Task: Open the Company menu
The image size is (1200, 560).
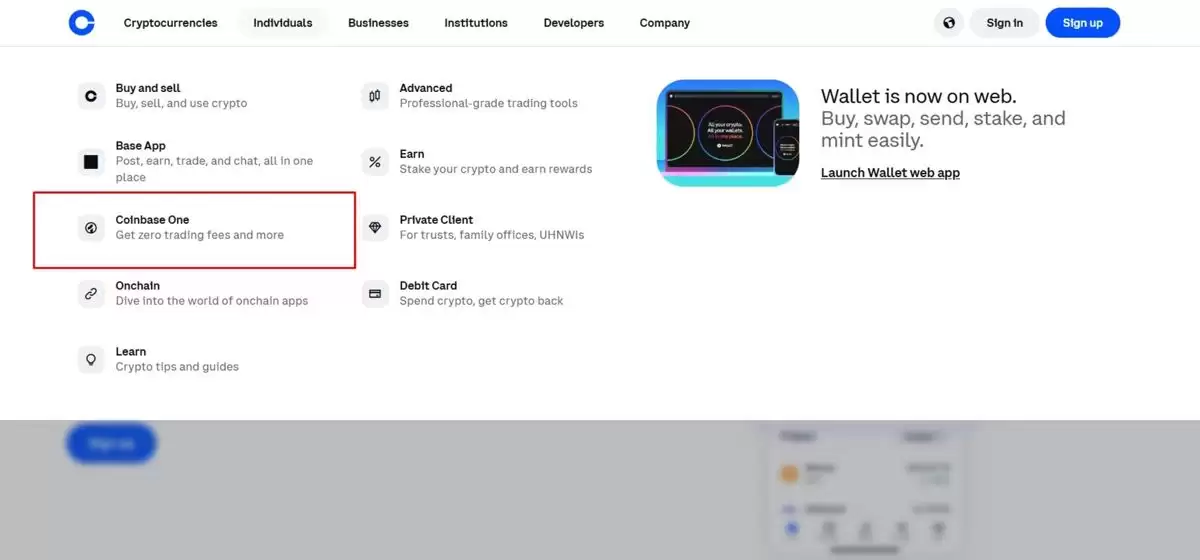Action: coord(665,23)
